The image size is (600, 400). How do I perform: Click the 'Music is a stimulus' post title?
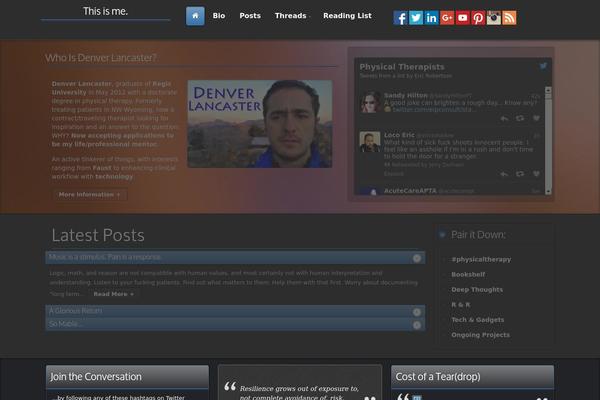pyautogui.click(x=105, y=257)
